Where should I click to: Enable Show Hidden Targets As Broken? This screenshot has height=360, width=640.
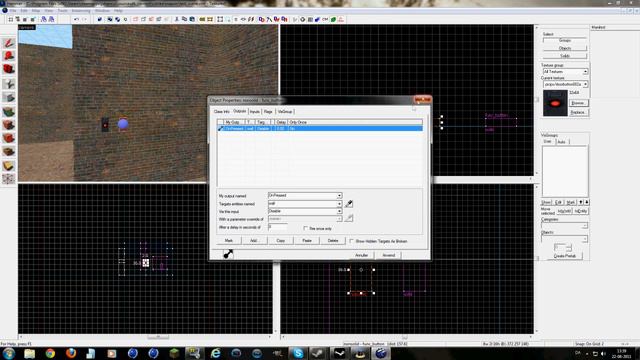[351, 241]
